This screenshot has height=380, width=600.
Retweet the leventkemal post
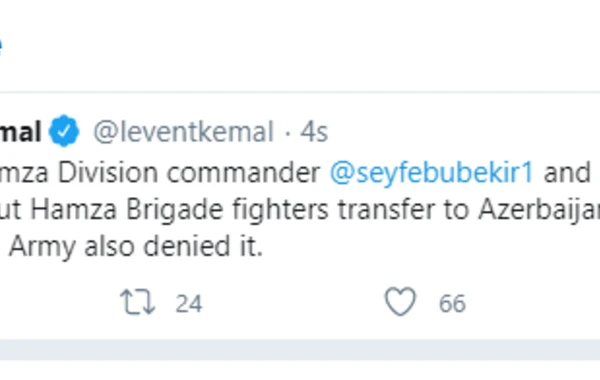(137, 302)
